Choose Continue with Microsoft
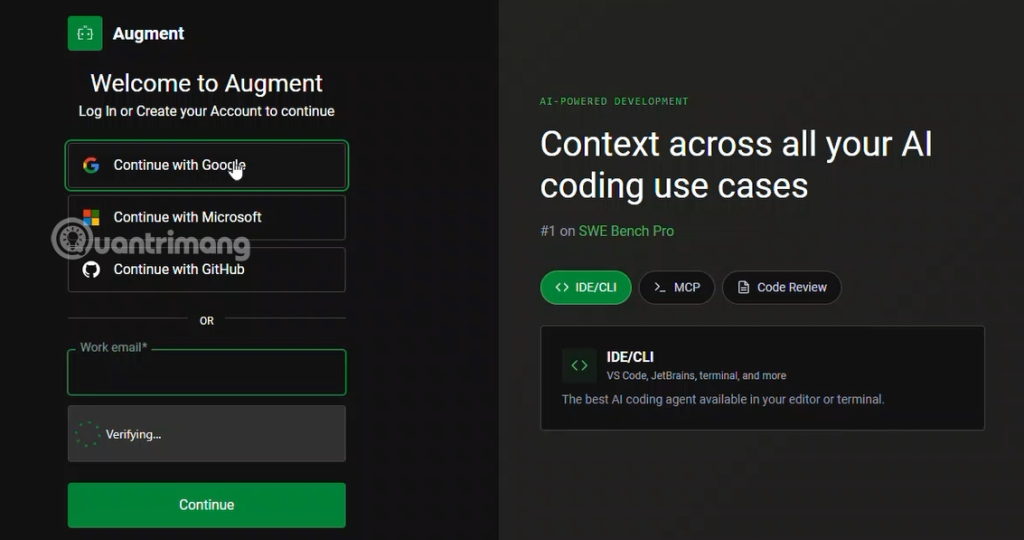Screen dimensions: 1024x540 206,217
